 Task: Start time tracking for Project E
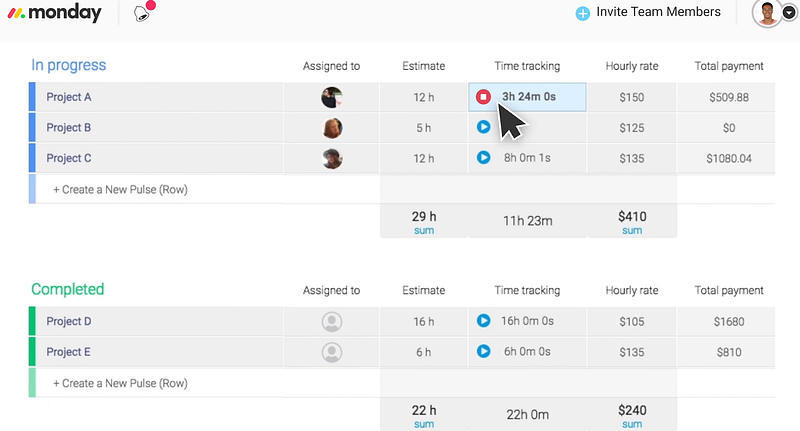[484, 352]
